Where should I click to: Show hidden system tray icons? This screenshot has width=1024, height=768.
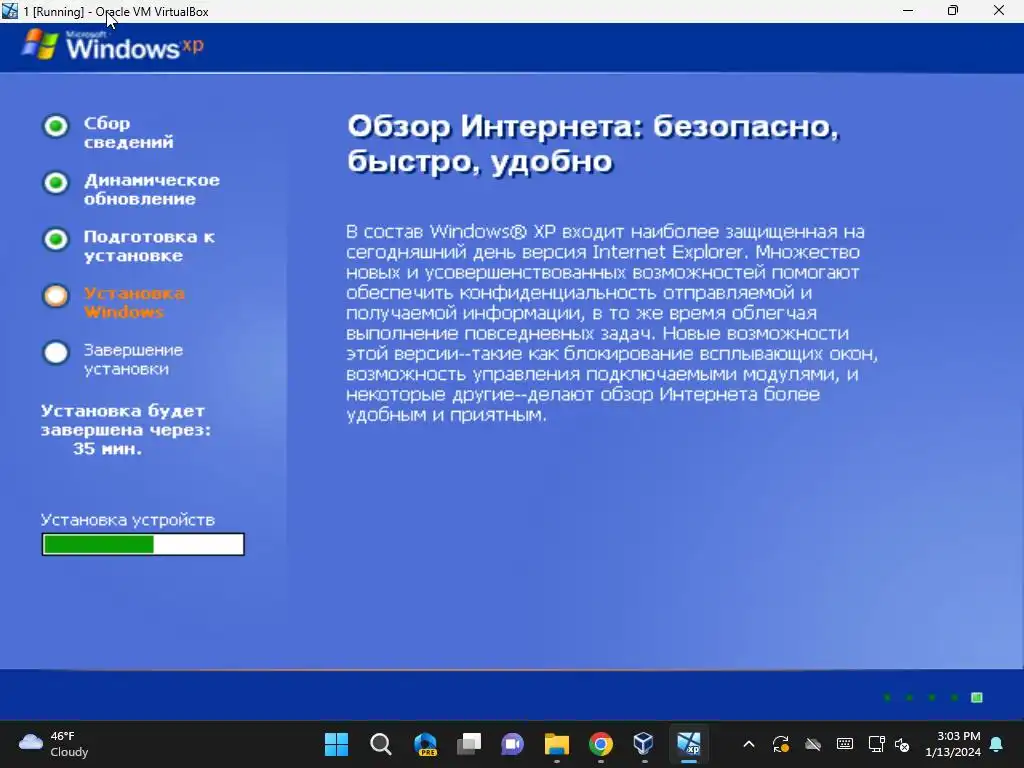click(749, 744)
